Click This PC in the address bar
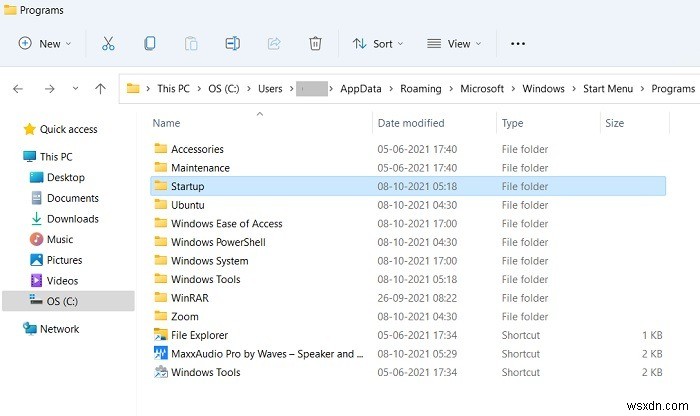Viewport: 700px width, 416px height. (x=173, y=89)
